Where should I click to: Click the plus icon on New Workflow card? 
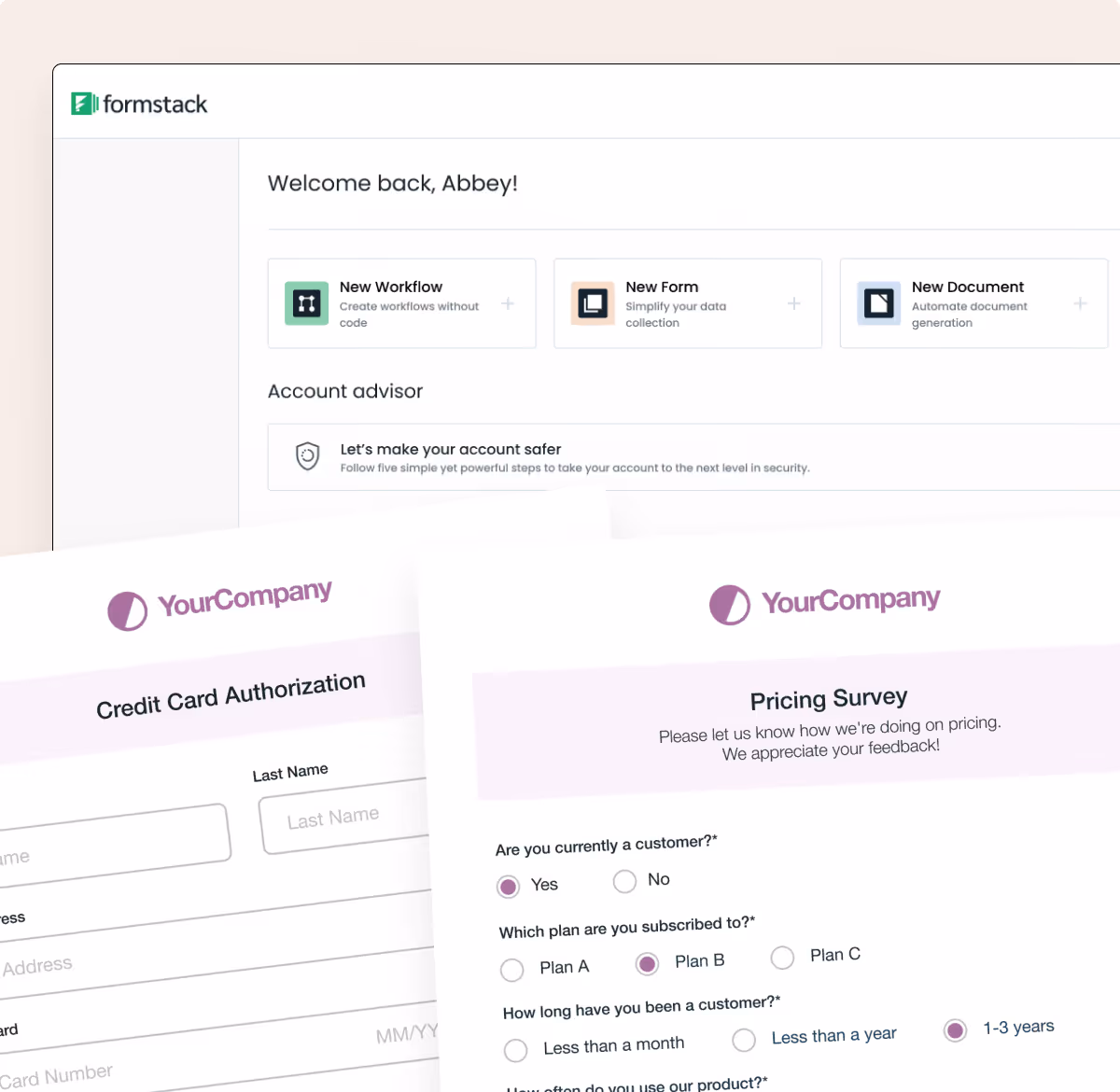click(x=508, y=303)
